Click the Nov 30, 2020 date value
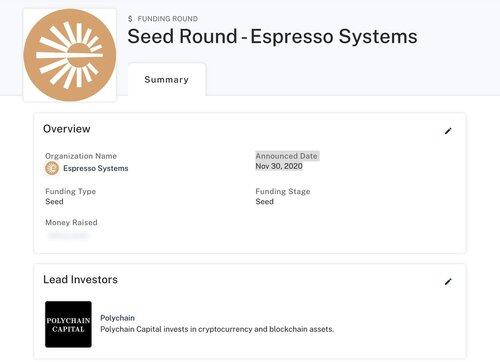This screenshot has height=362, width=500. (x=279, y=166)
